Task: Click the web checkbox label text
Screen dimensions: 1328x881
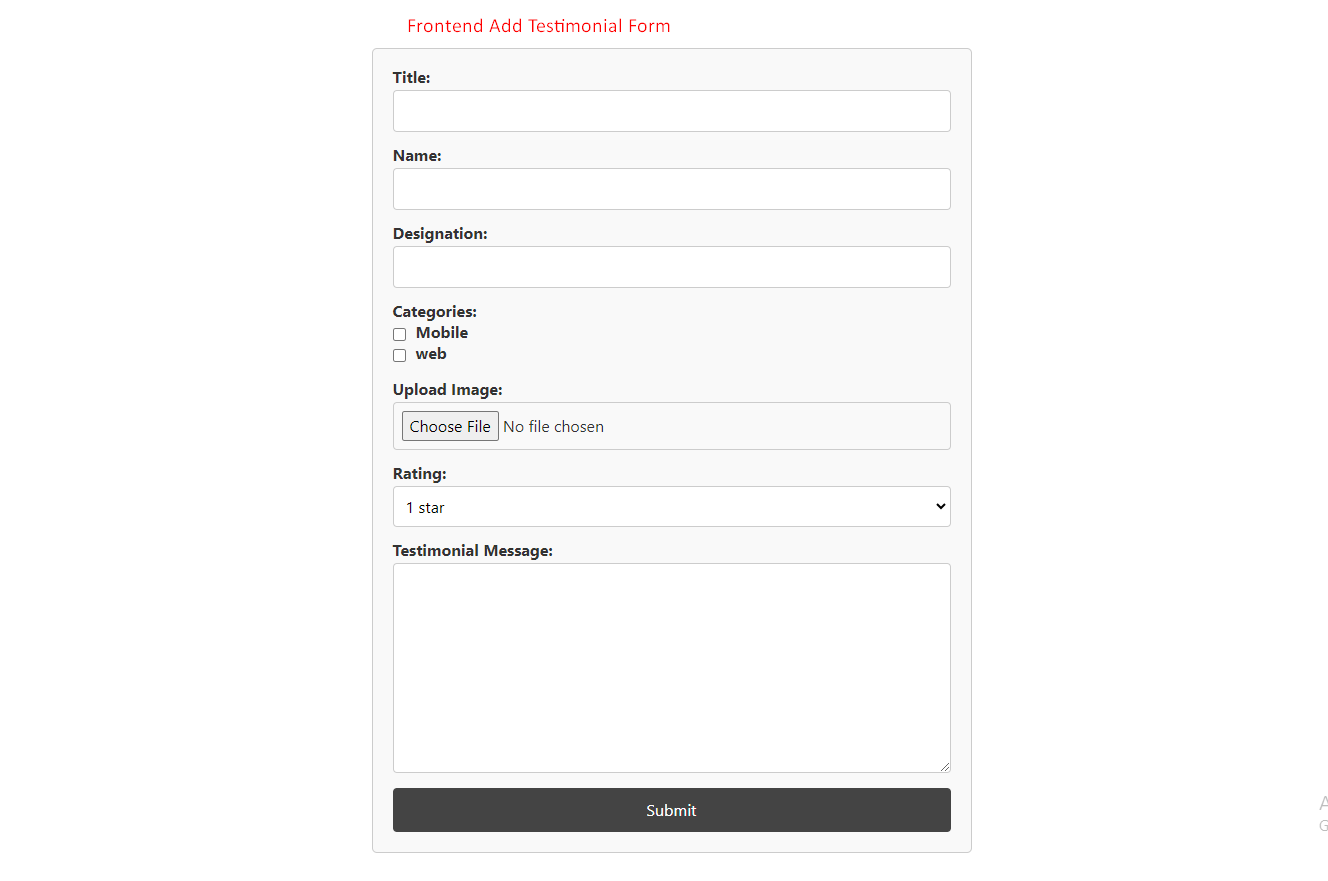Action: [x=431, y=354]
